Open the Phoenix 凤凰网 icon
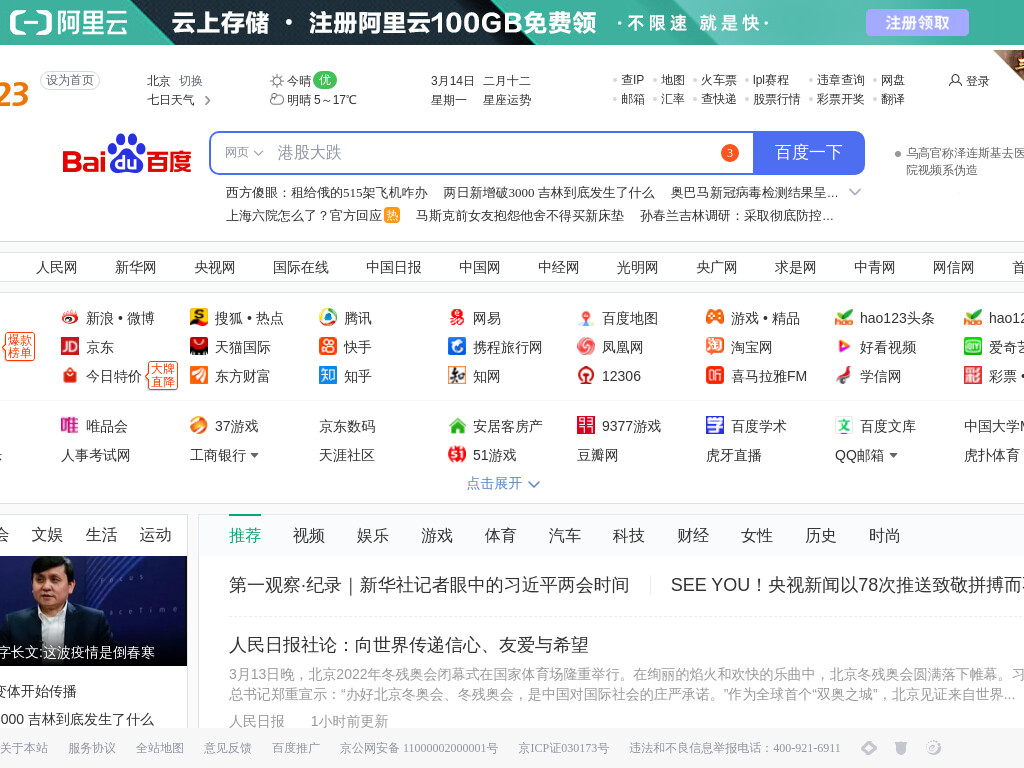Viewport: 1024px width, 768px height. tap(586, 346)
